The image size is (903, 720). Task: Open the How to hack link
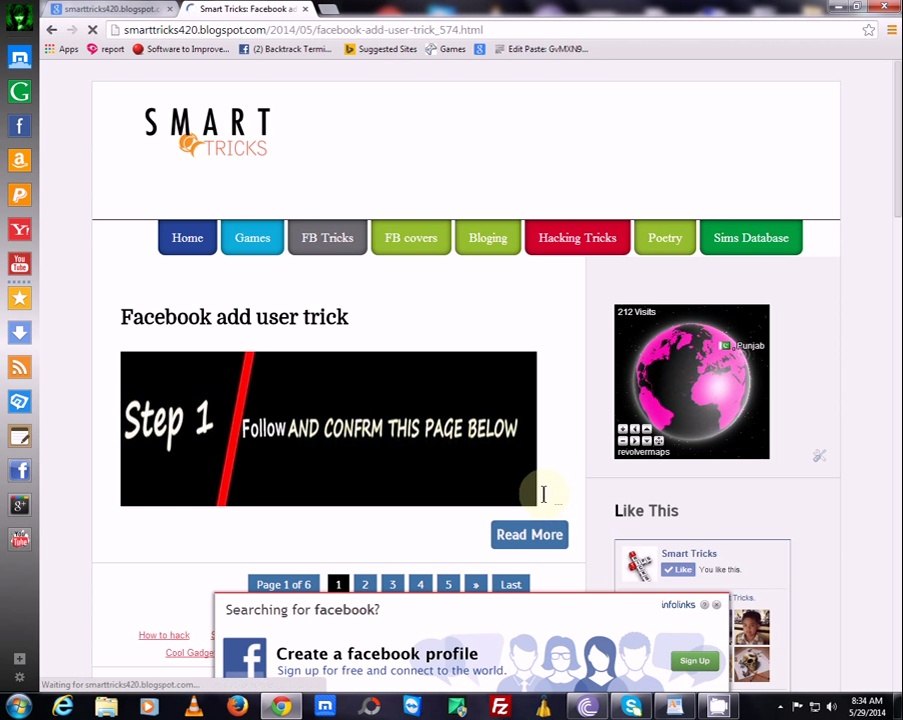(164, 635)
